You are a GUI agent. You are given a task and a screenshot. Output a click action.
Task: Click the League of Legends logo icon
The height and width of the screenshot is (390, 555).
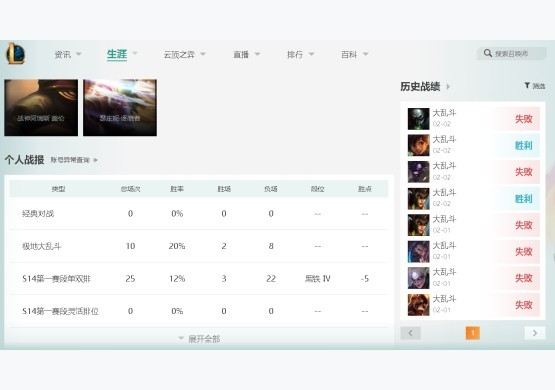(x=16, y=53)
